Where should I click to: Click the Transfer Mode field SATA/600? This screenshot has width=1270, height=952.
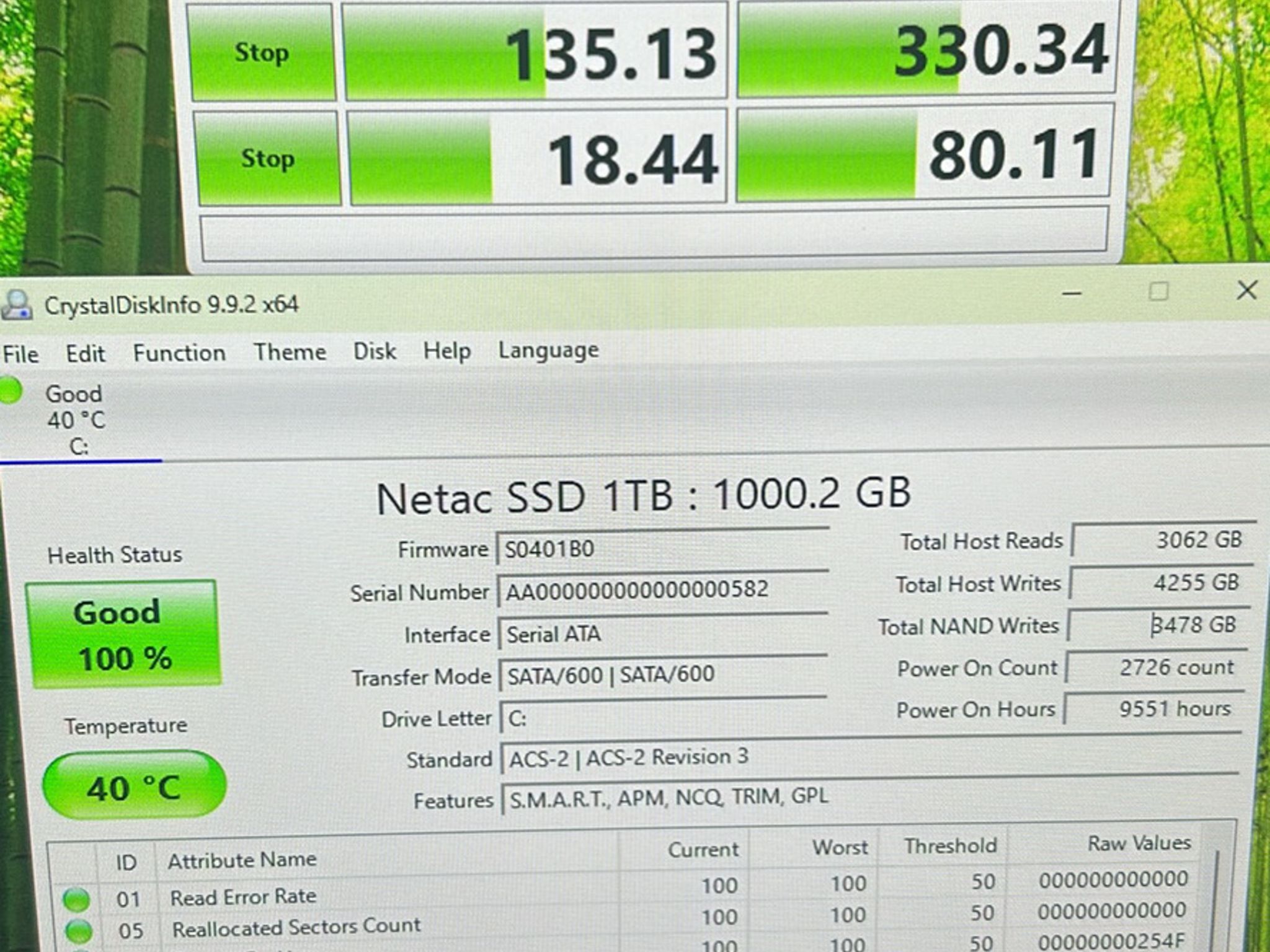[663, 674]
